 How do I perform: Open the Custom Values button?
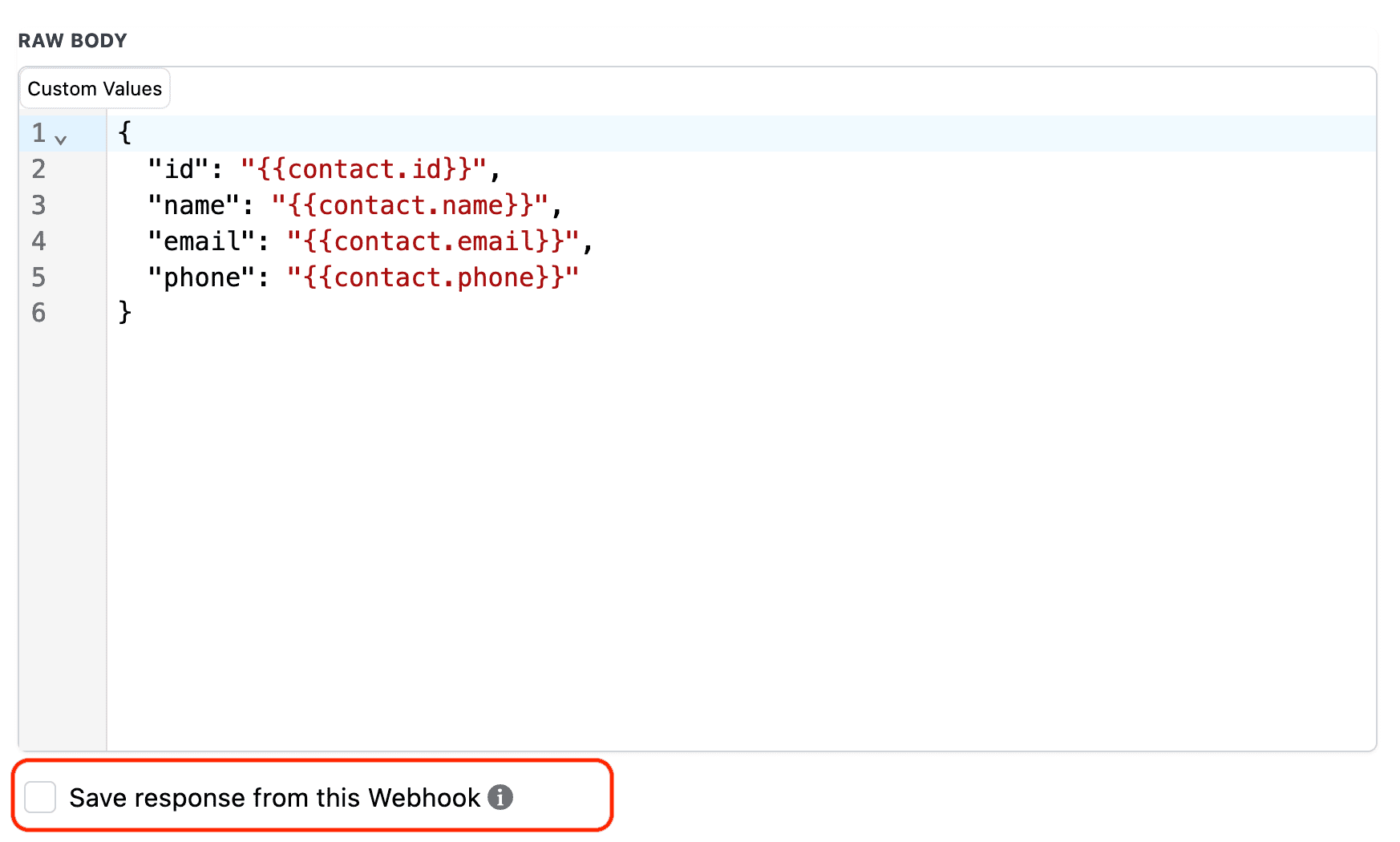click(95, 89)
